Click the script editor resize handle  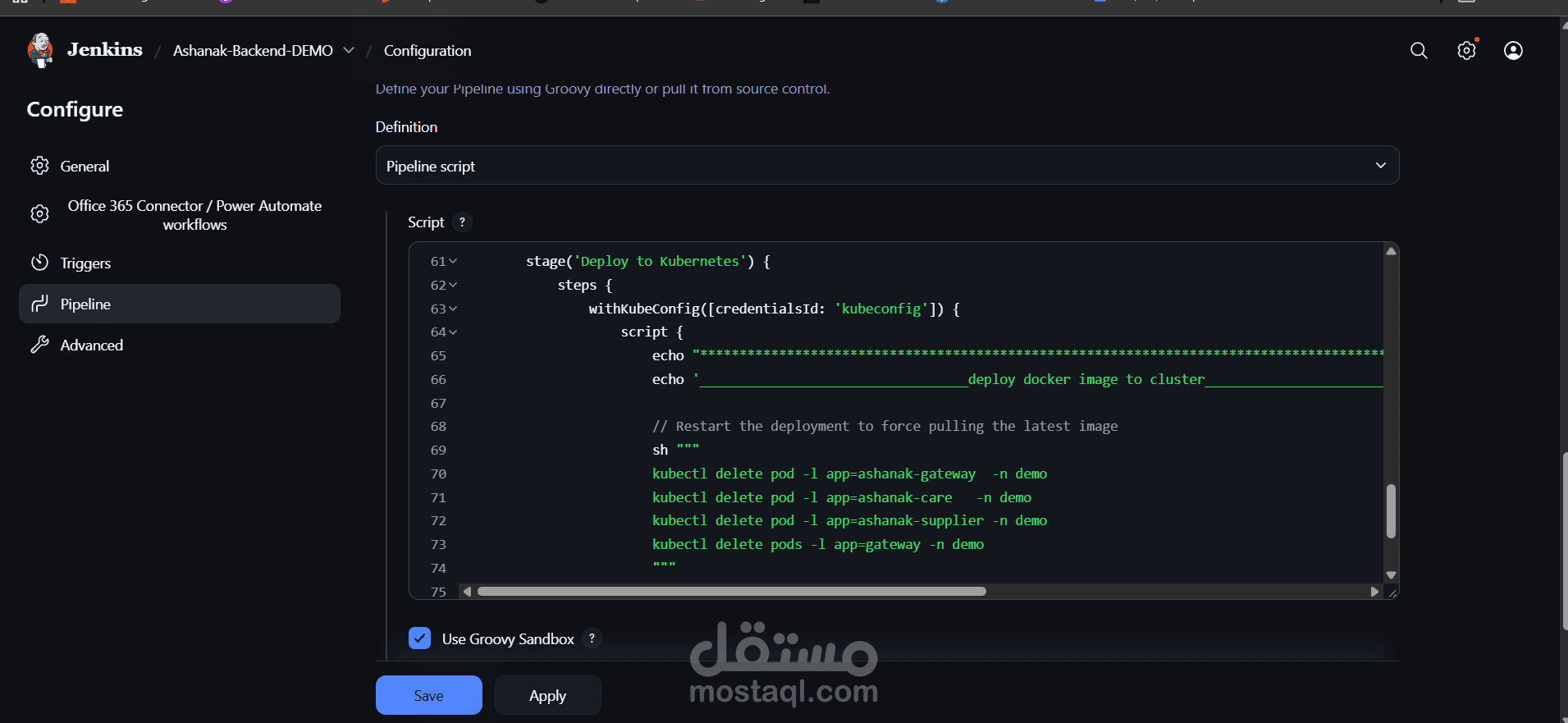coord(1392,593)
